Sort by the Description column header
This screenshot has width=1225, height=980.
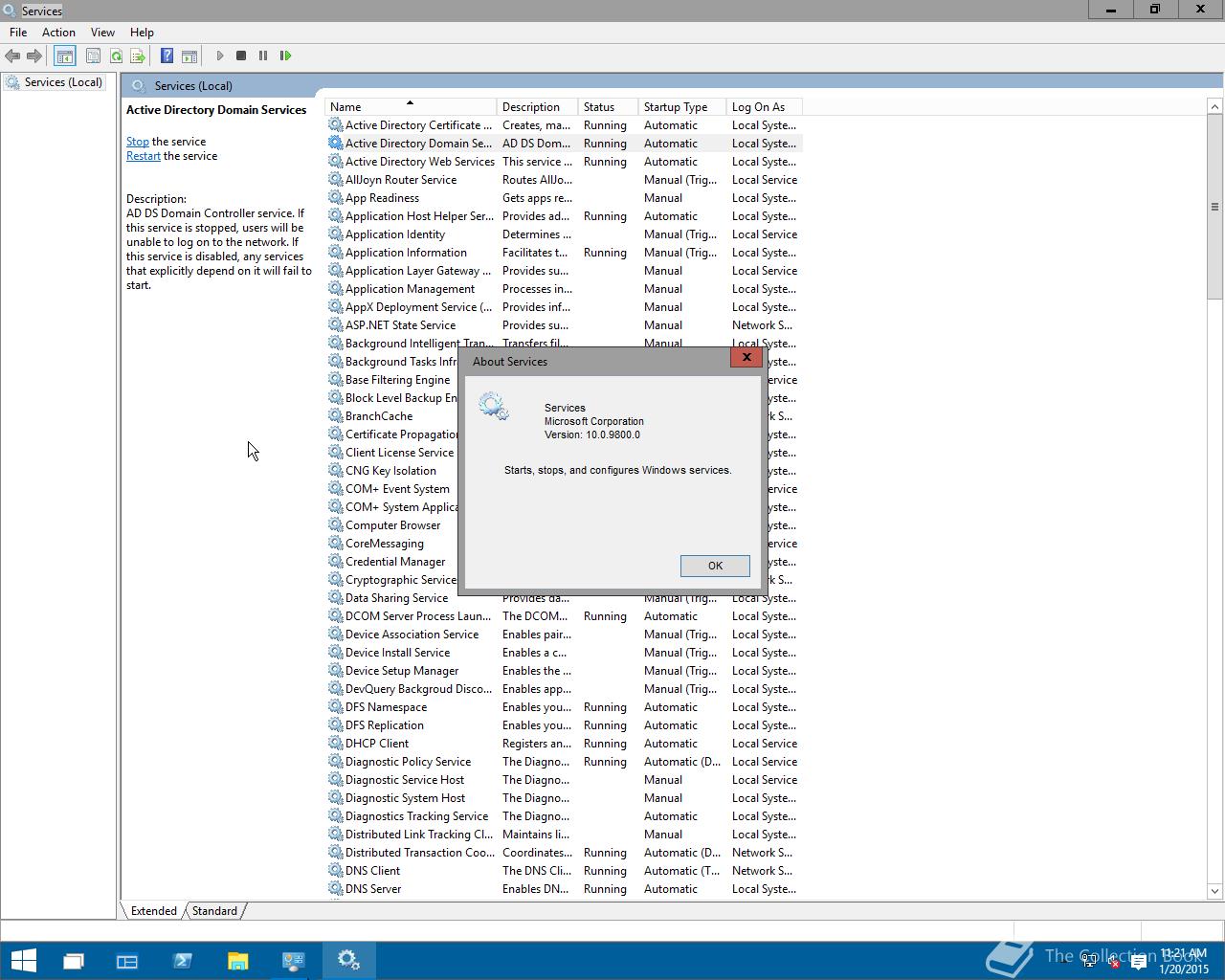537,106
